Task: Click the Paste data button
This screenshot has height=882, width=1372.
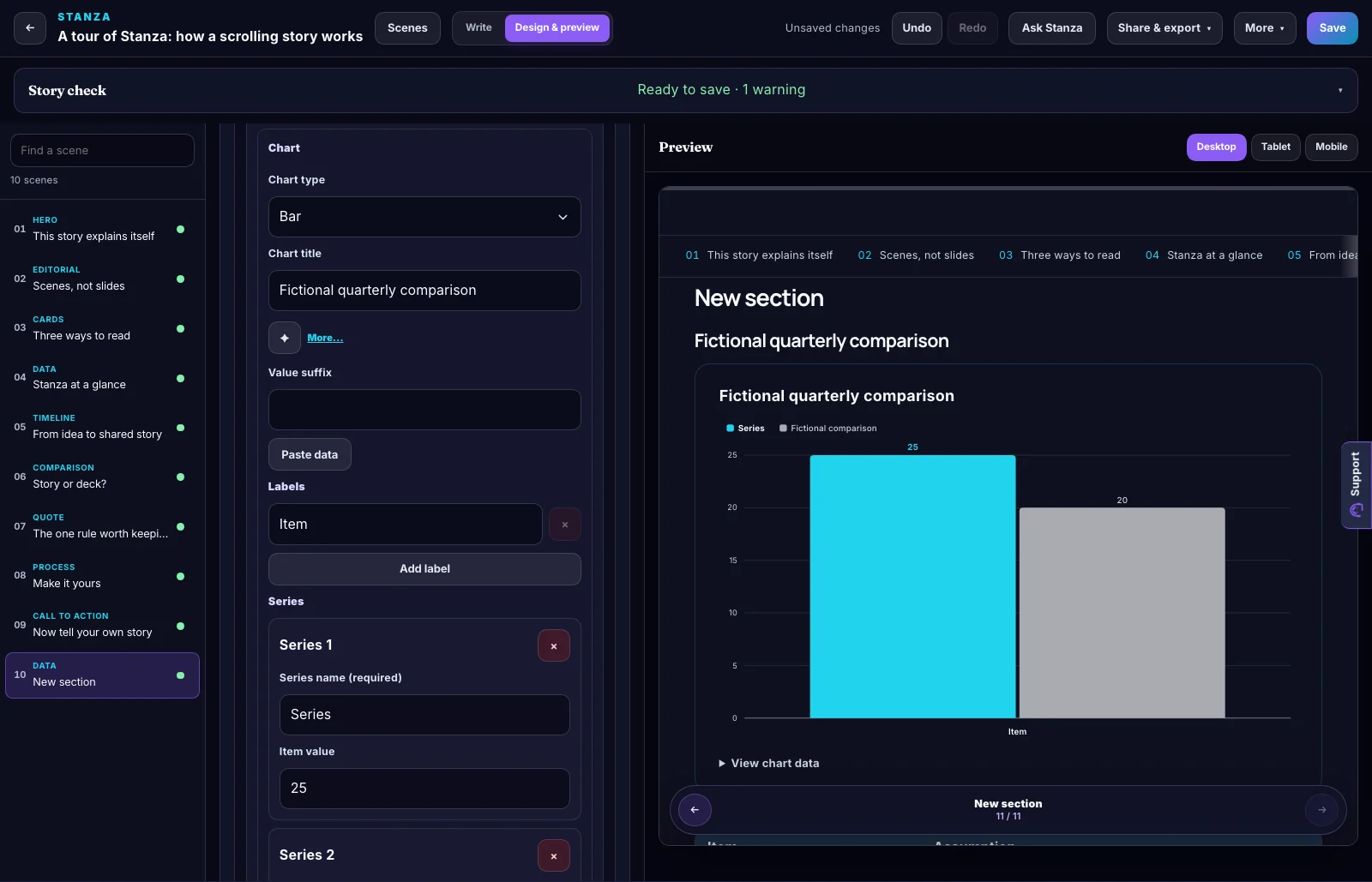Action: [x=310, y=454]
